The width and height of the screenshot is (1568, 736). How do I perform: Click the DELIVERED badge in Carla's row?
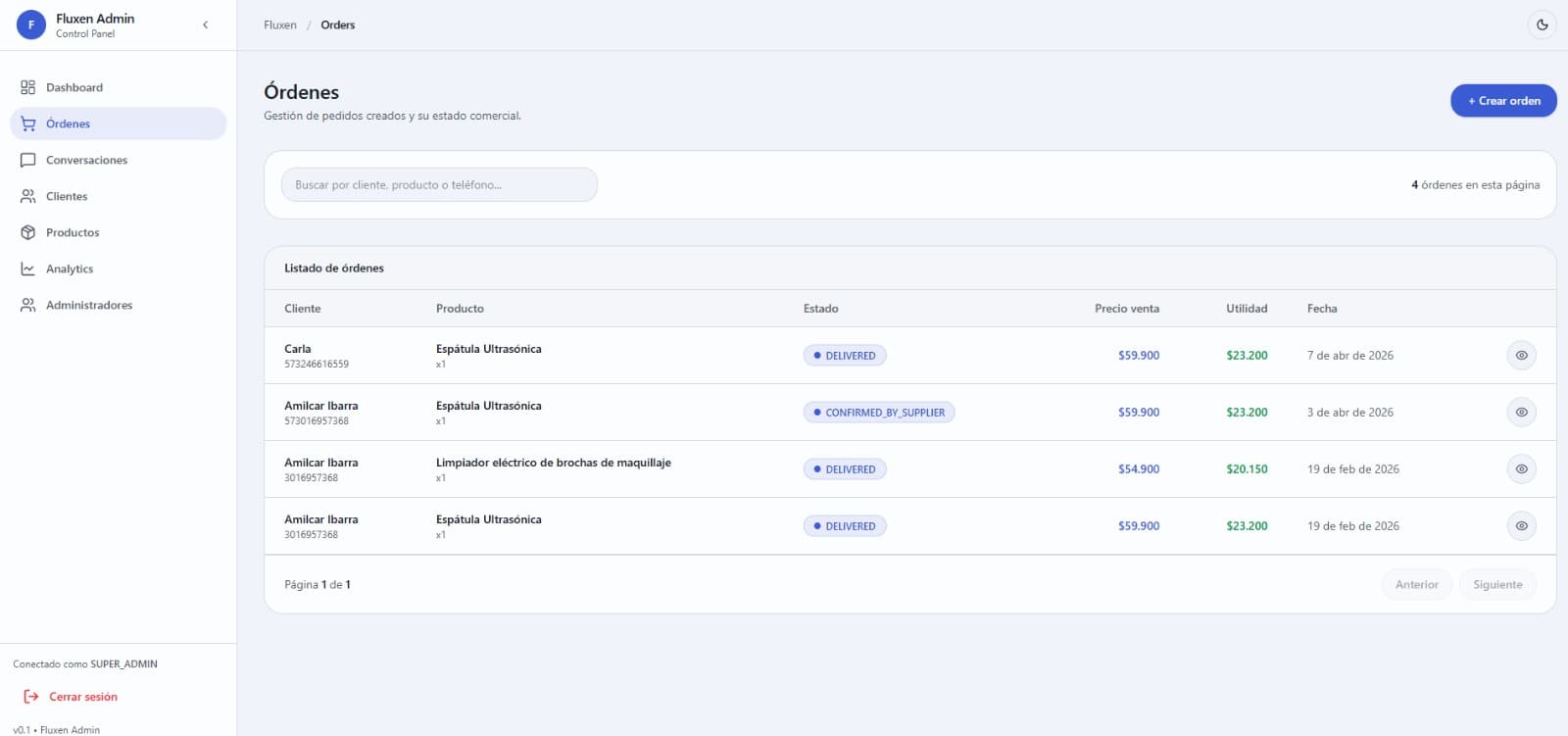(845, 356)
